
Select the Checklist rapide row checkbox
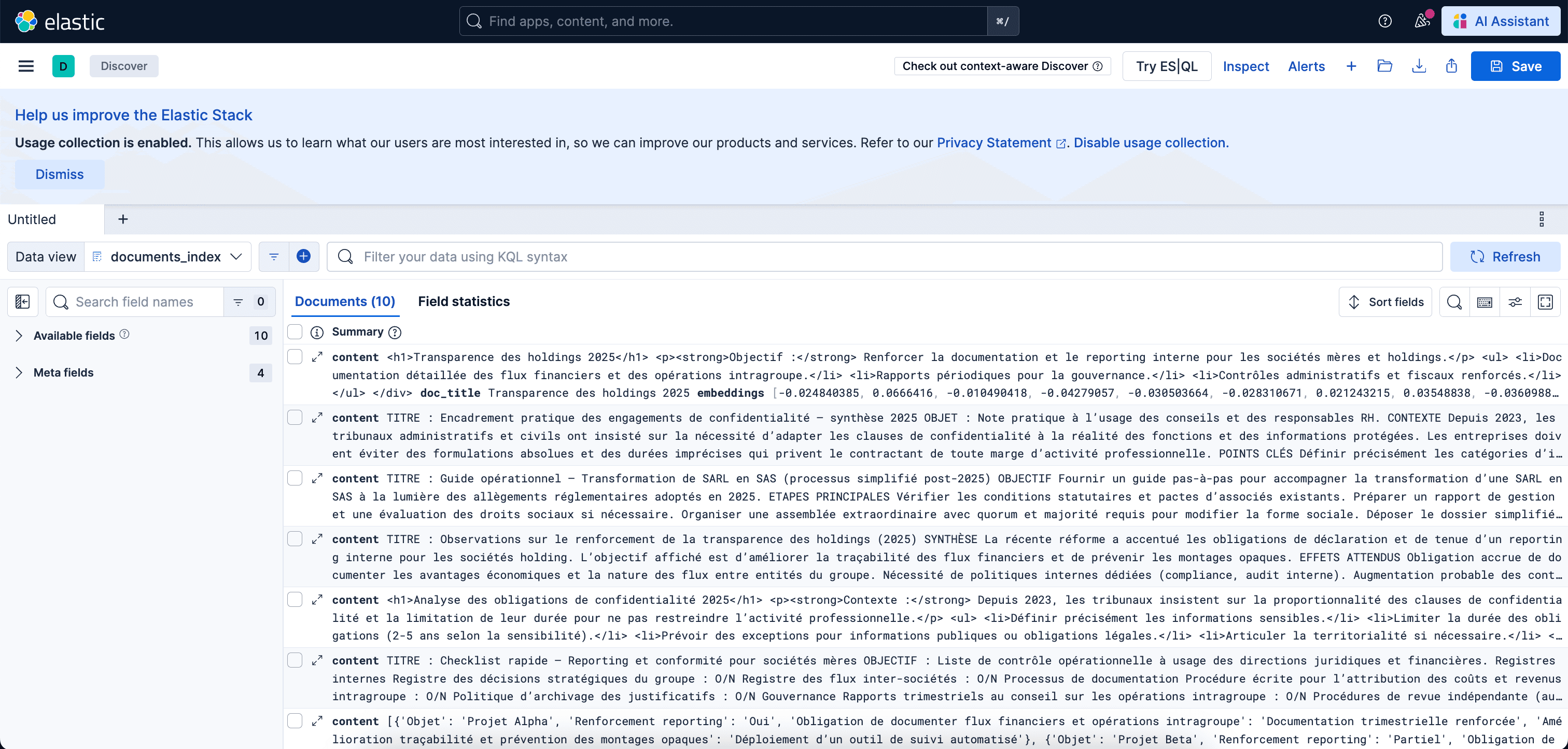295,660
